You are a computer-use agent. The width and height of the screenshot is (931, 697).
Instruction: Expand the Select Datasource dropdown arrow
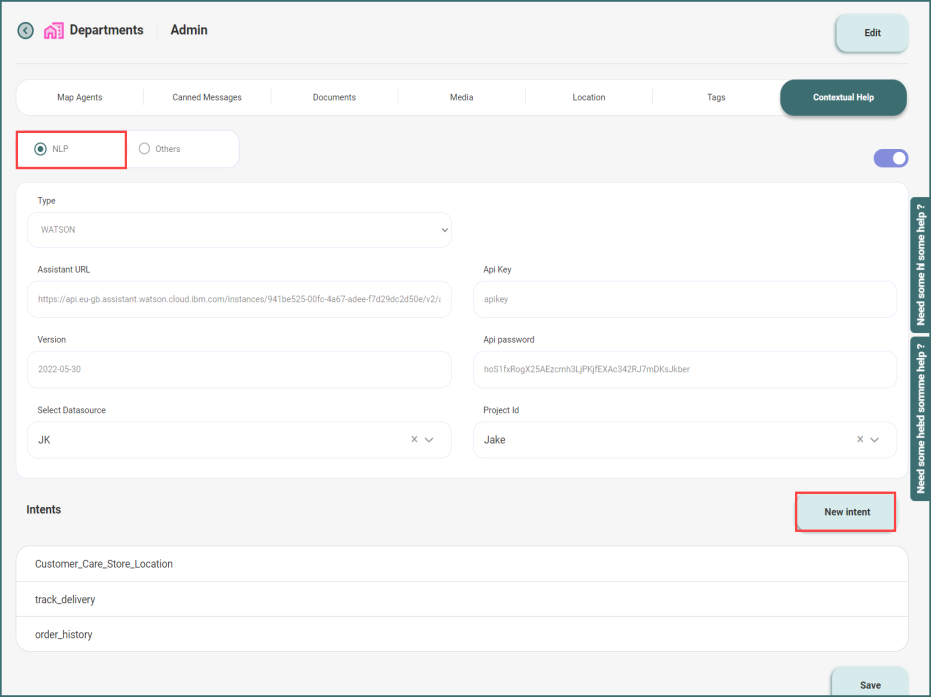pos(430,440)
